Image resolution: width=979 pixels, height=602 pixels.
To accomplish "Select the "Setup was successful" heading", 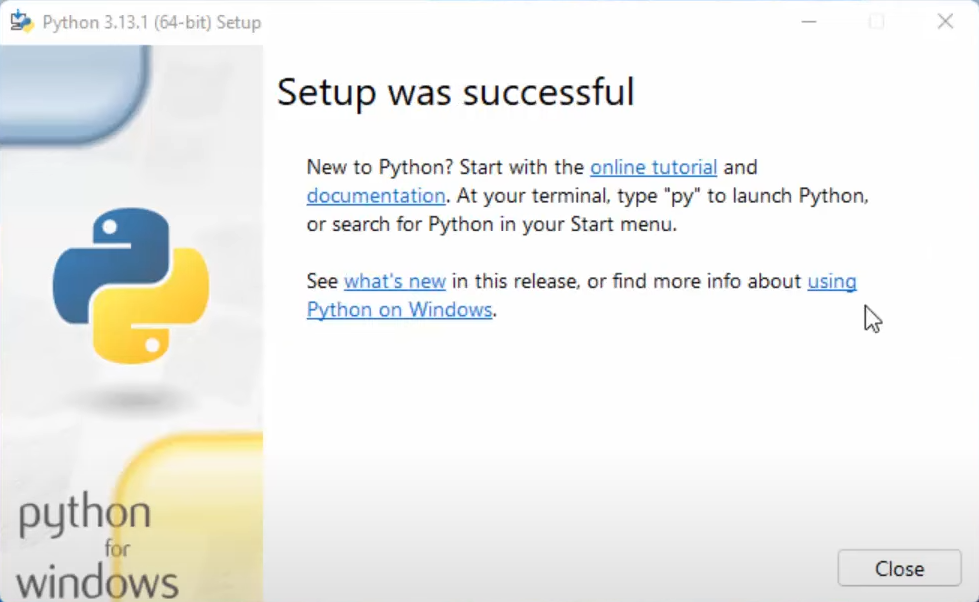I will click(x=456, y=92).
